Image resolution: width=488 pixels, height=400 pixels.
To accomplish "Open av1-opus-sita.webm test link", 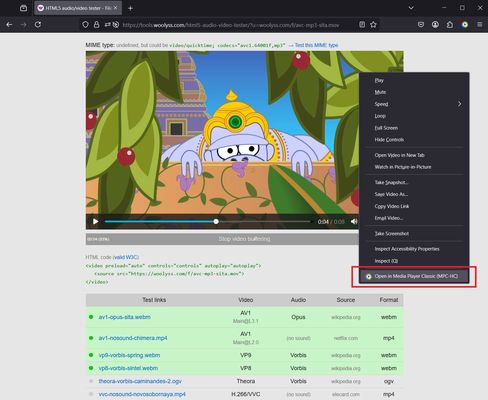I will (124, 317).
